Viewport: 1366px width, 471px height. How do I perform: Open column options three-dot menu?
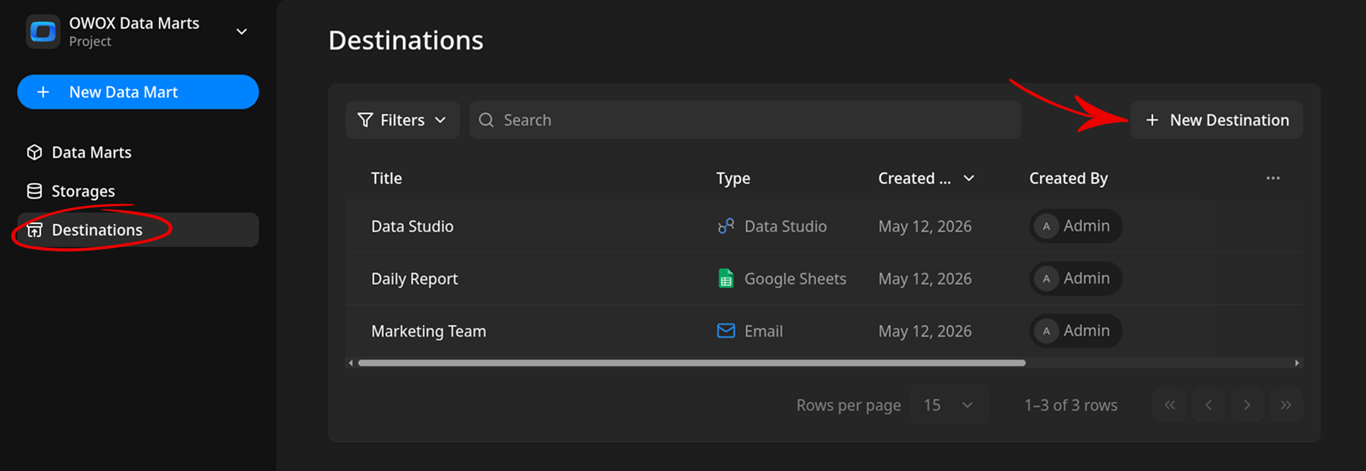pyautogui.click(x=1273, y=178)
